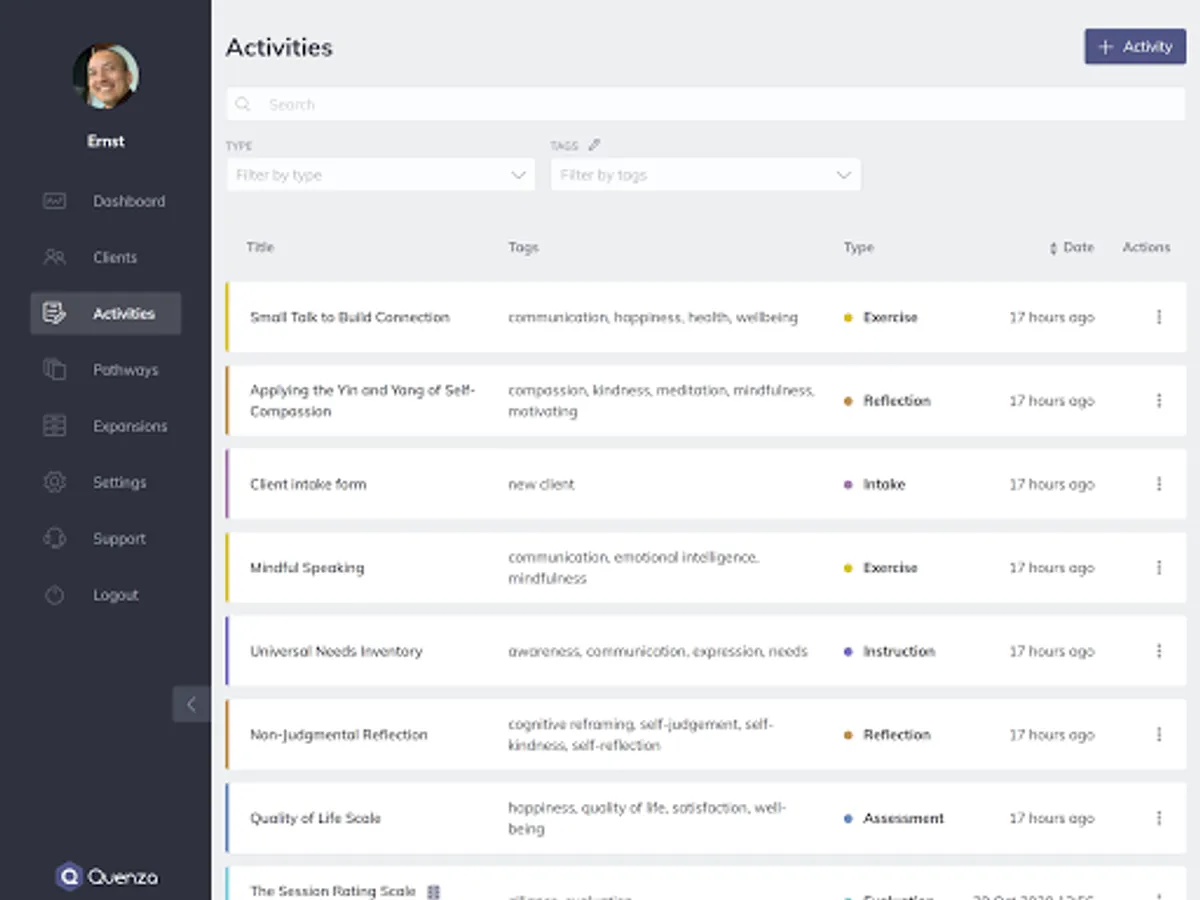Click the user name 'Ernst'
Image resolution: width=1200 pixels, height=900 pixels.
click(105, 141)
